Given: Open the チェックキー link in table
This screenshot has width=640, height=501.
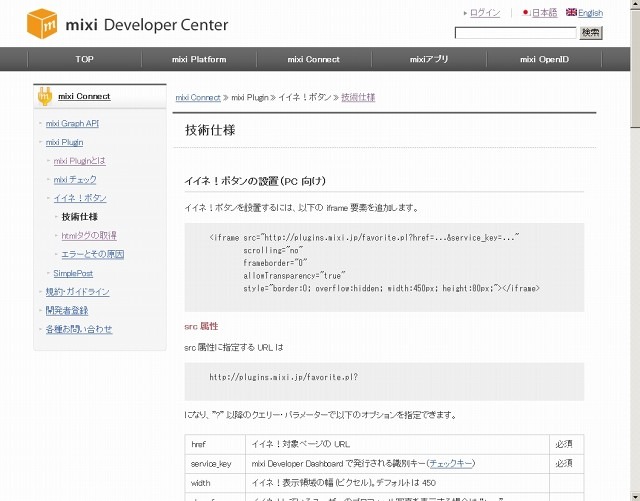Looking at the screenshot, I should click(451, 463).
